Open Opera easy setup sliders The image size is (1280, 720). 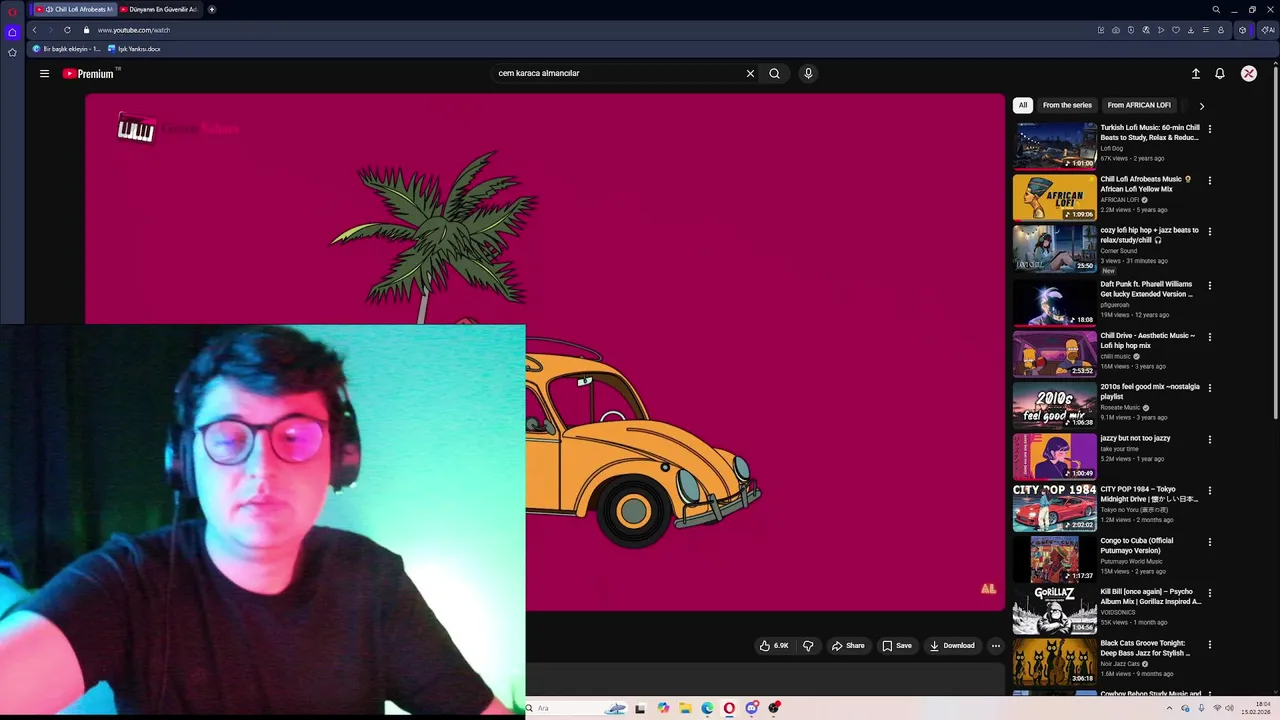1206,30
